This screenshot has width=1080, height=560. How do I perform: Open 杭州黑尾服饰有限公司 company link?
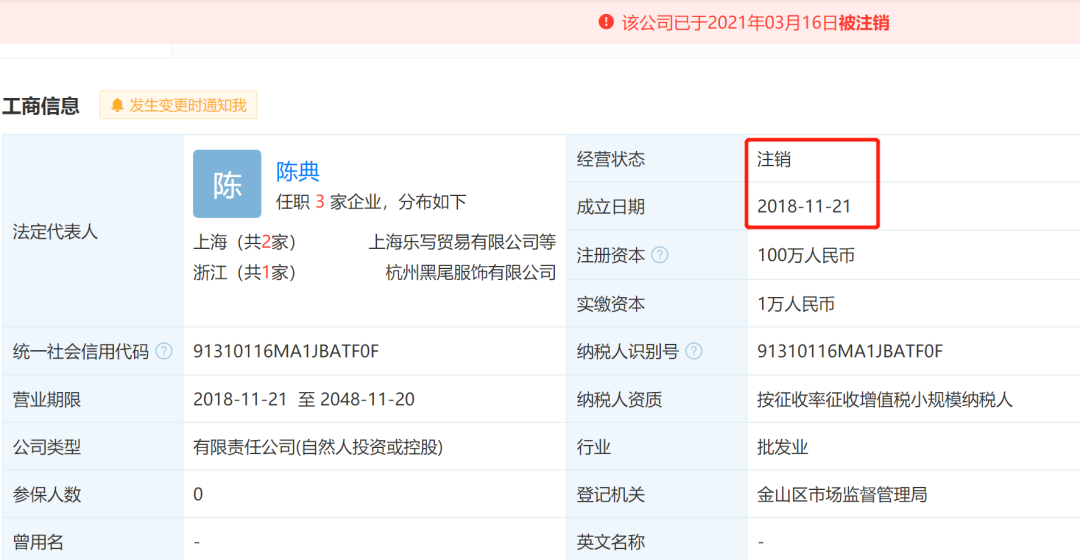(470, 273)
